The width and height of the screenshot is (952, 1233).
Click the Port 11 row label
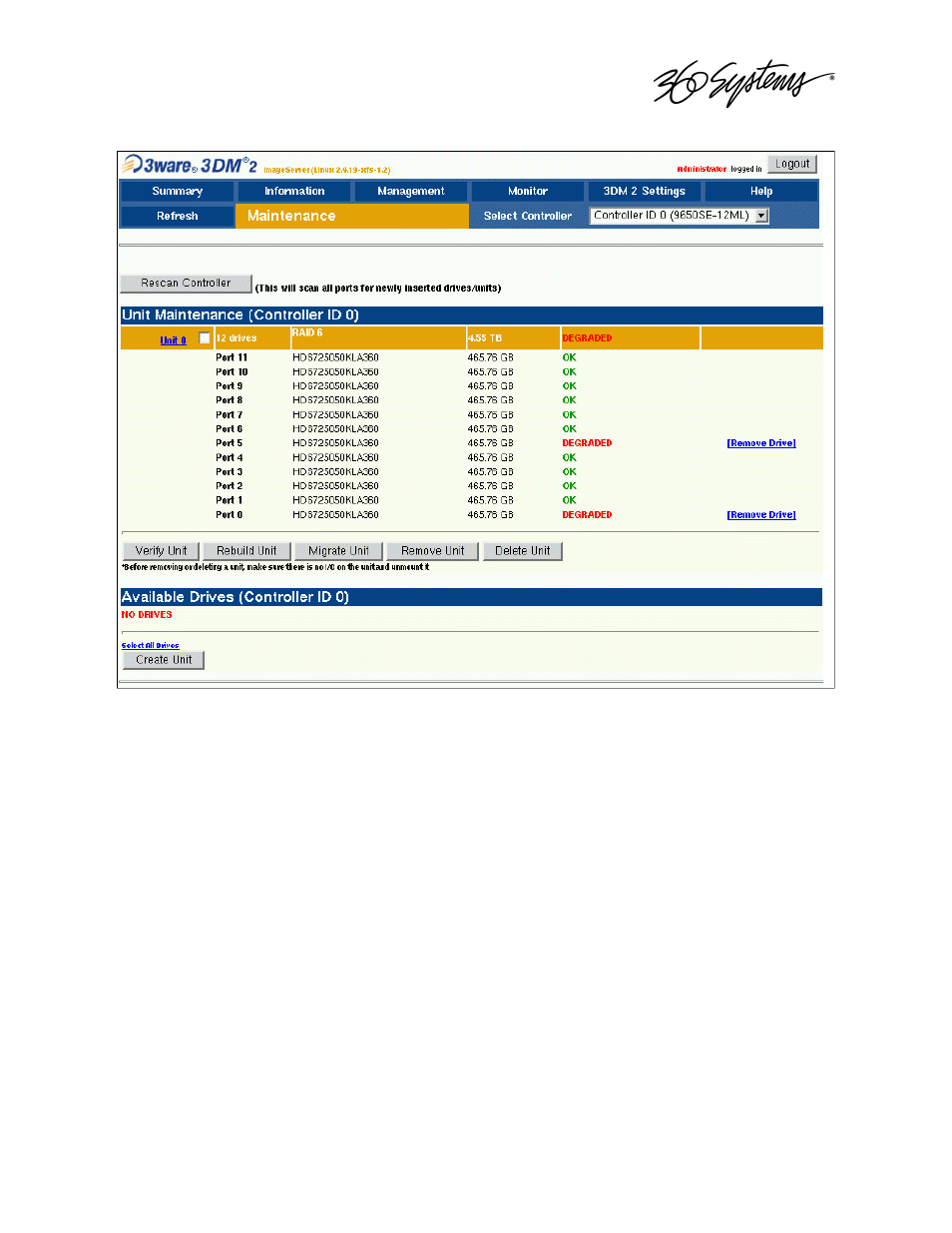[232, 357]
